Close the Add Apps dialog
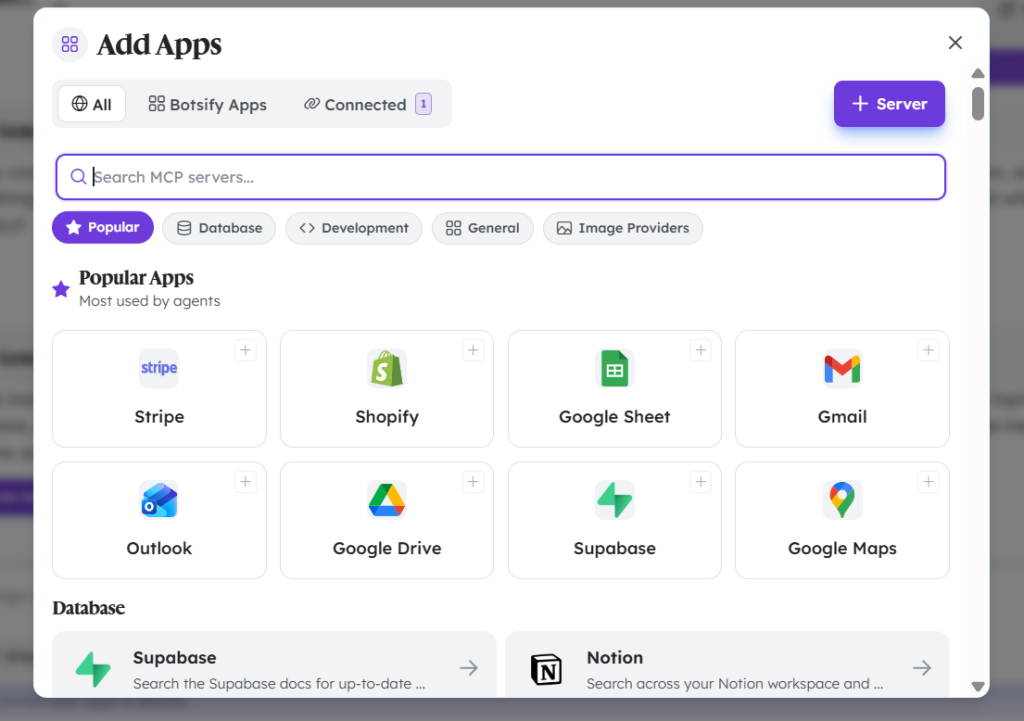 click(955, 42)
